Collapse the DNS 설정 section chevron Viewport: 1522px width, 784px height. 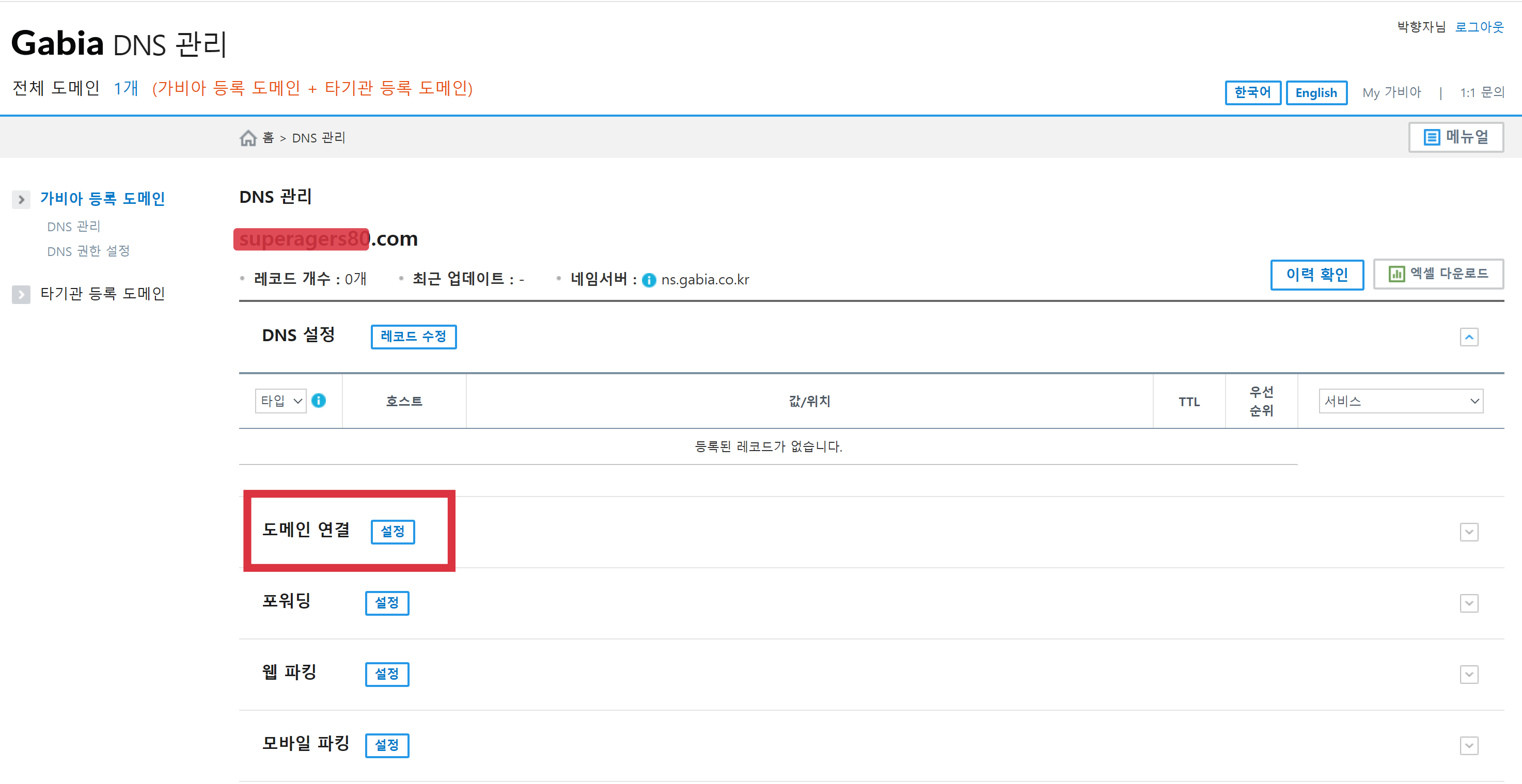pyautogui.click(x=1469, y=337)
